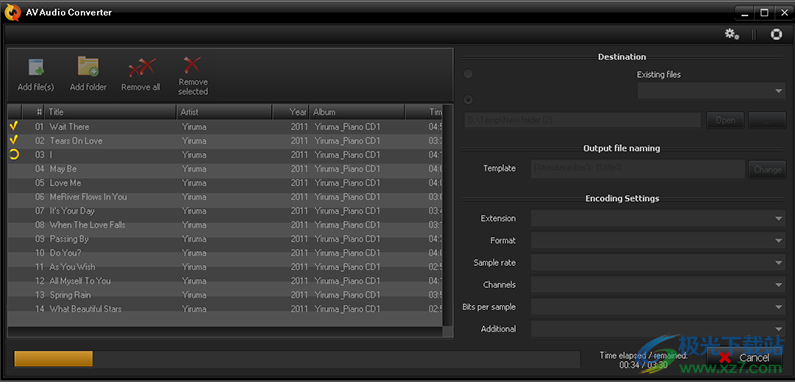This screenshot has width=795, height=384.
Task: Select the track "Passing By"
Action: [x=225, y=238]
